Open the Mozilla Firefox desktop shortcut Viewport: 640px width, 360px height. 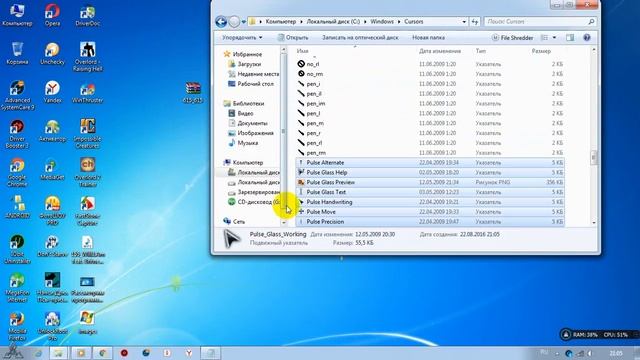(17, 327)
